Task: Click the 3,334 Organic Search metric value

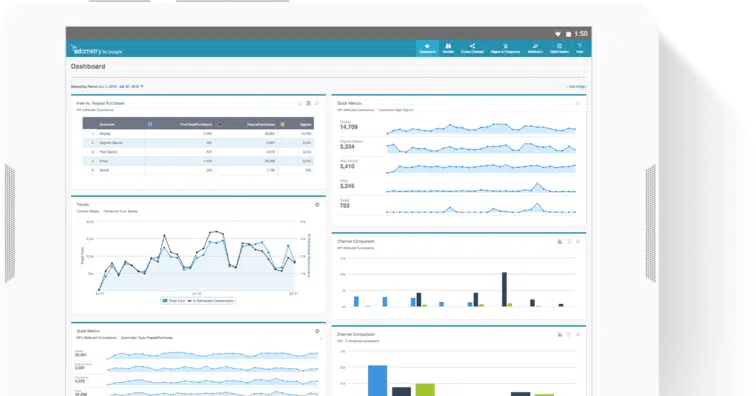Action: click(x=347, y=147)
